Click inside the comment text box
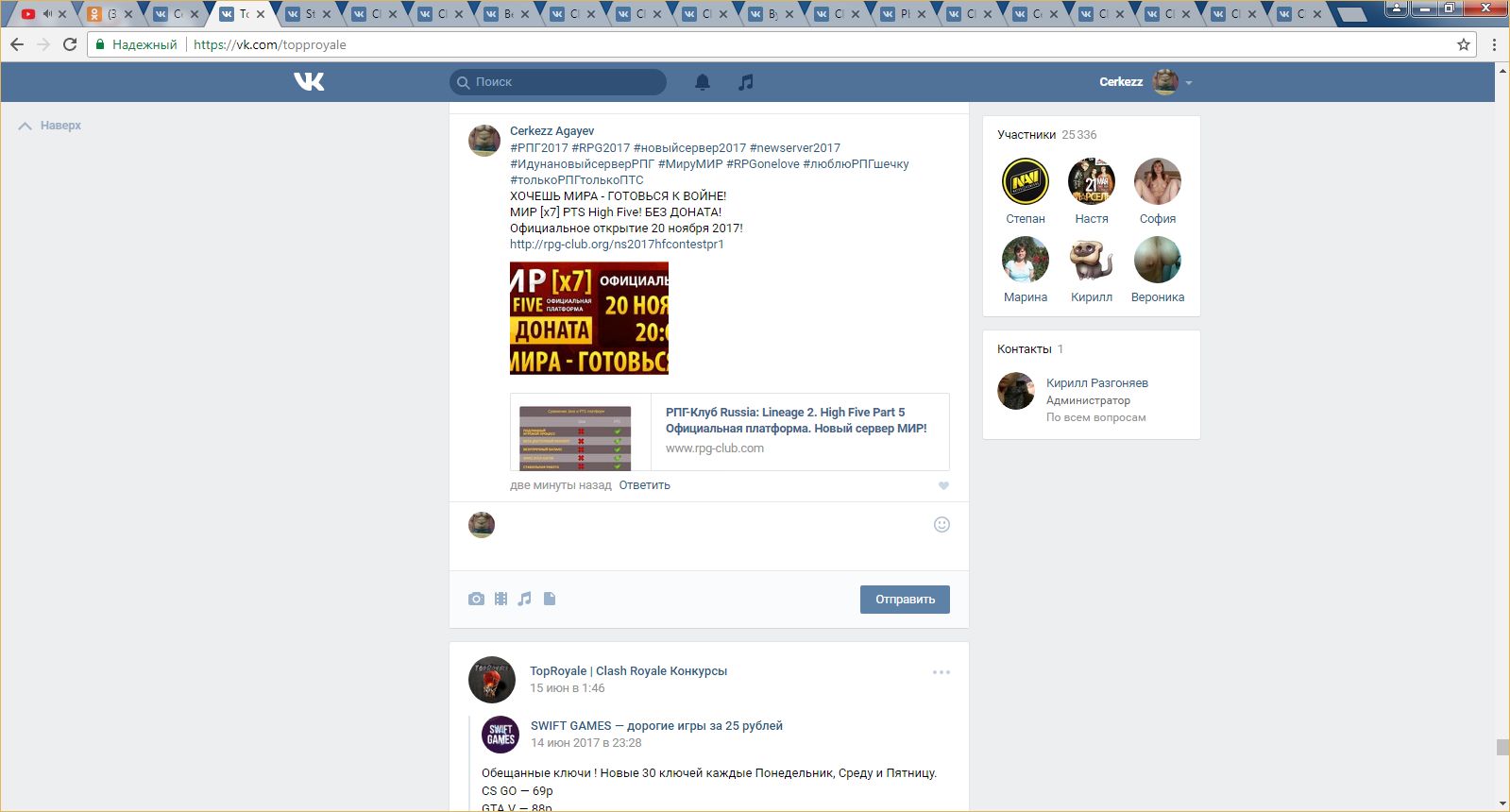This screenshot has width=1510, height=812. 713,536
